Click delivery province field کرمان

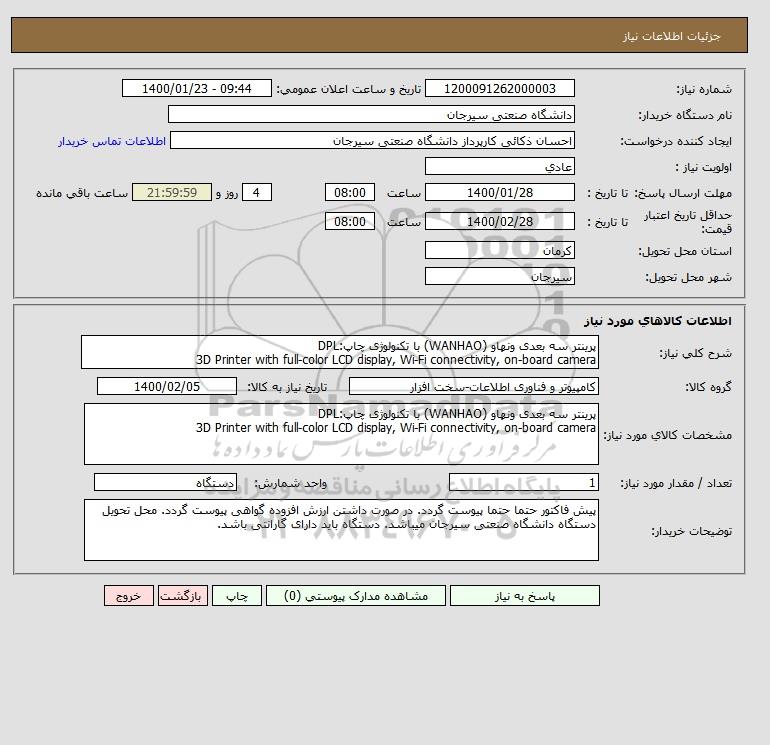[500, 250]
